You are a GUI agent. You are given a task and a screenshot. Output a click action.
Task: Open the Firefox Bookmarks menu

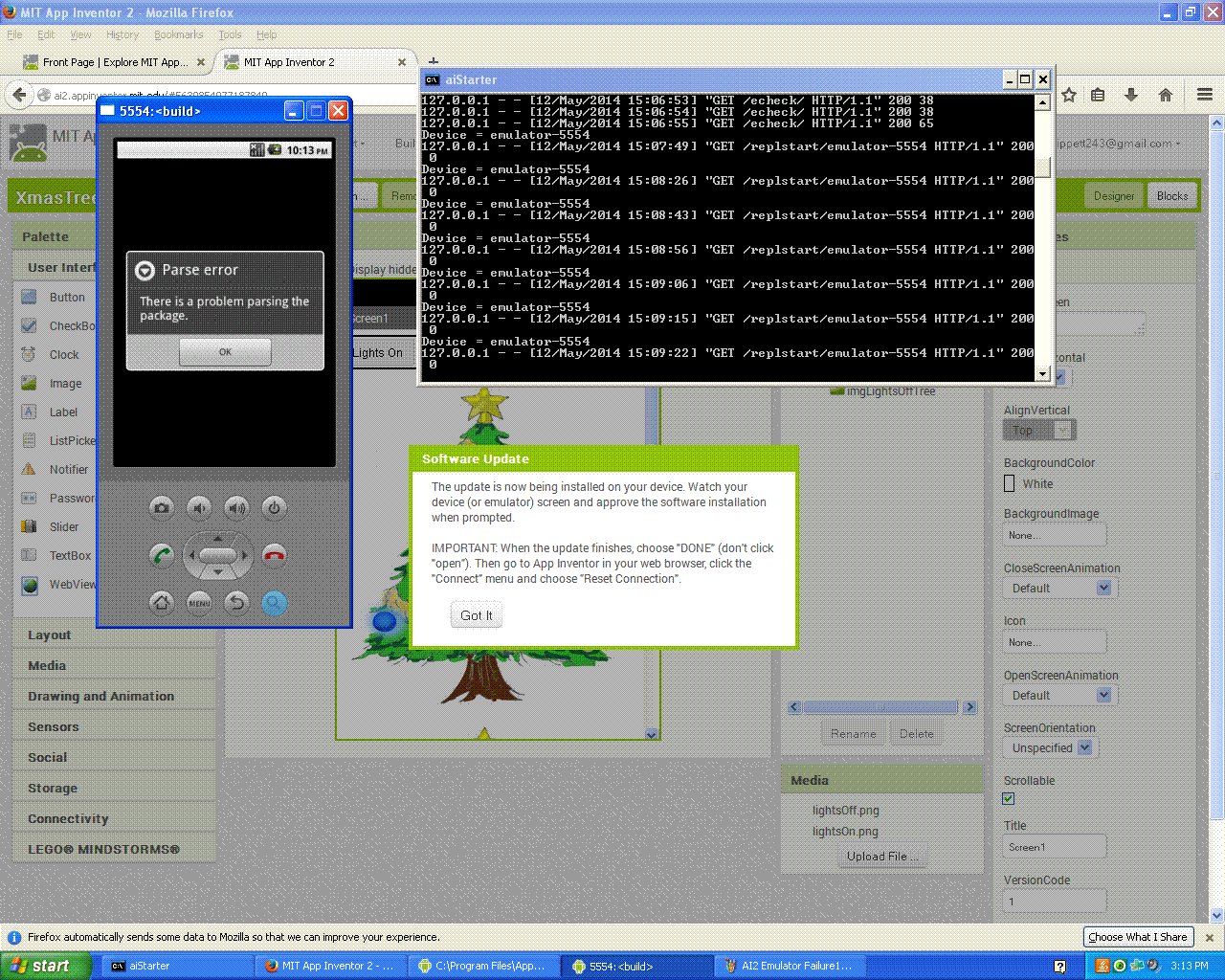(x=179, y=34)
